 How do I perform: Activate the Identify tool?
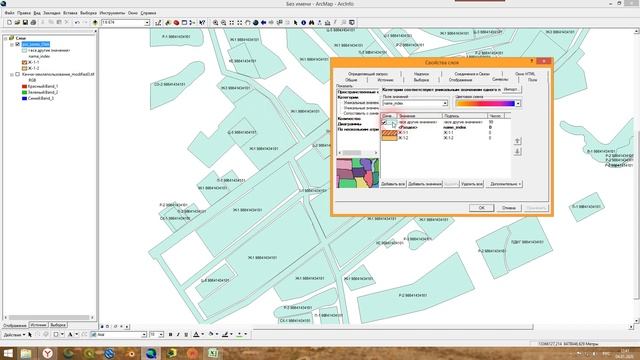click(303, 22)
